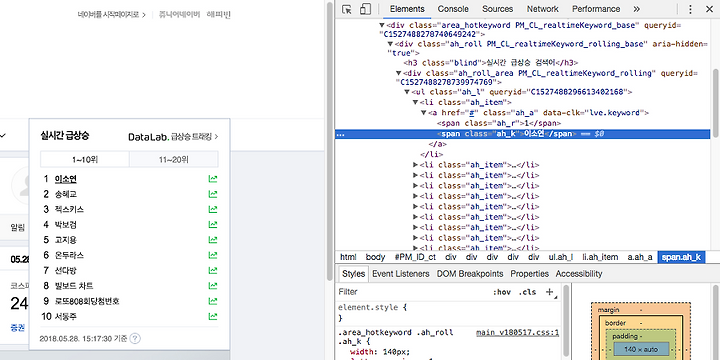Select the 1~10위 ranking tab
The width and height of the screenshot is (720, 360).
(85, 160)
